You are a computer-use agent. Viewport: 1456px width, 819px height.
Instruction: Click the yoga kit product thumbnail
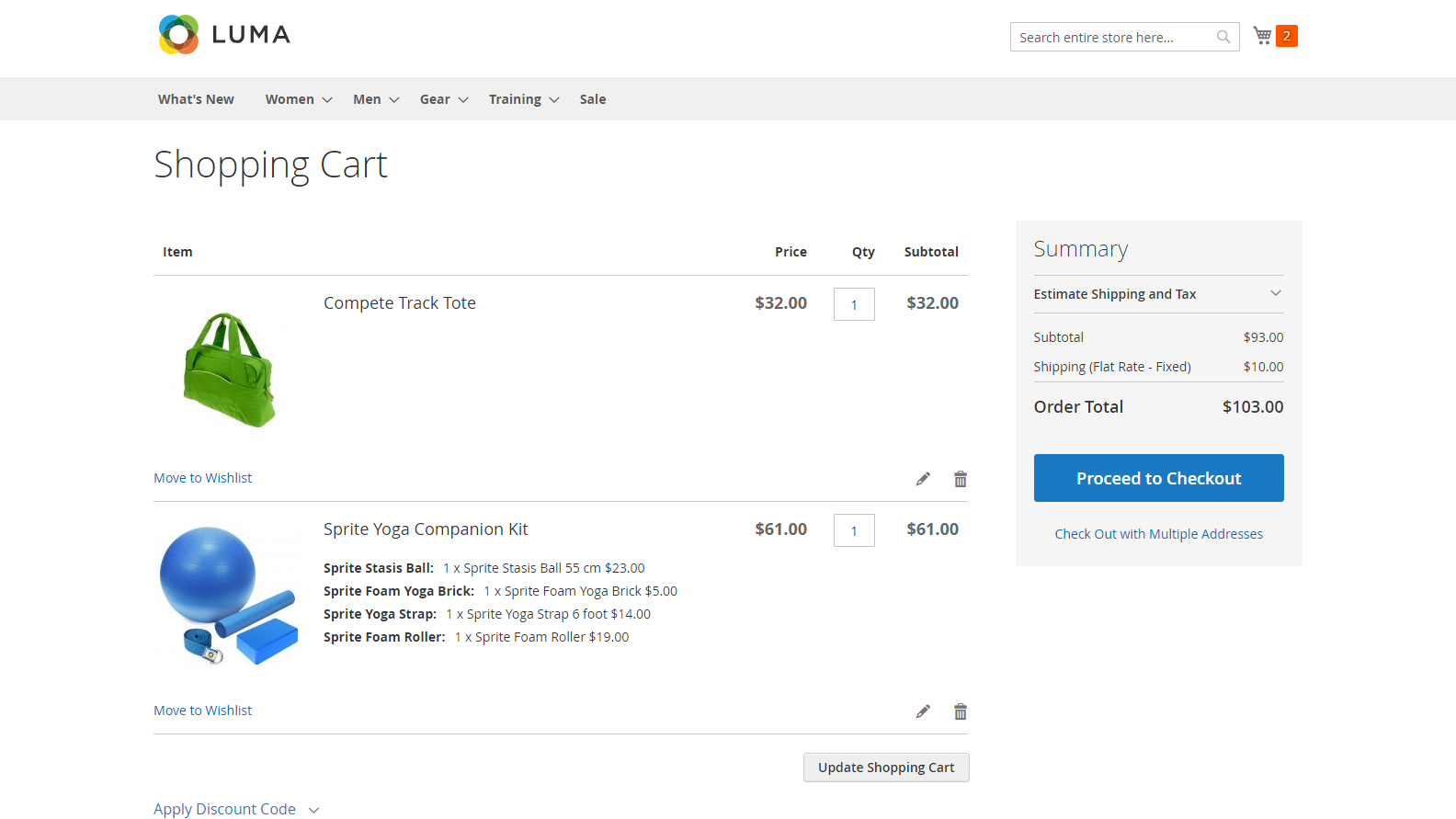(x=229, y=595)
